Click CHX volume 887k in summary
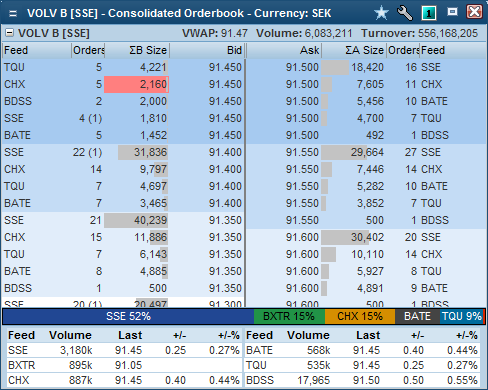Screen dimensions: 488x390 point(80,380)
